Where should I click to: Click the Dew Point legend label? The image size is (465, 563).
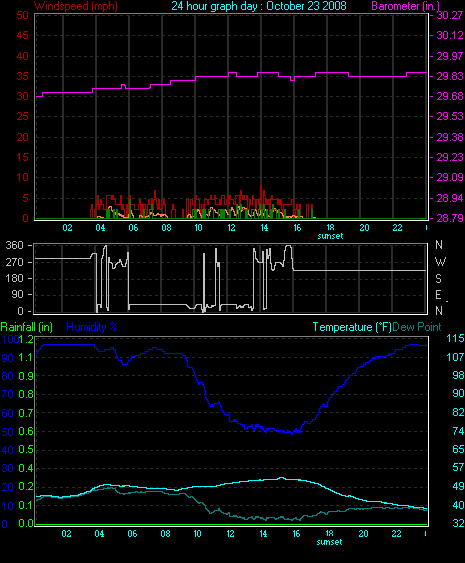click(x=417, y=327)
